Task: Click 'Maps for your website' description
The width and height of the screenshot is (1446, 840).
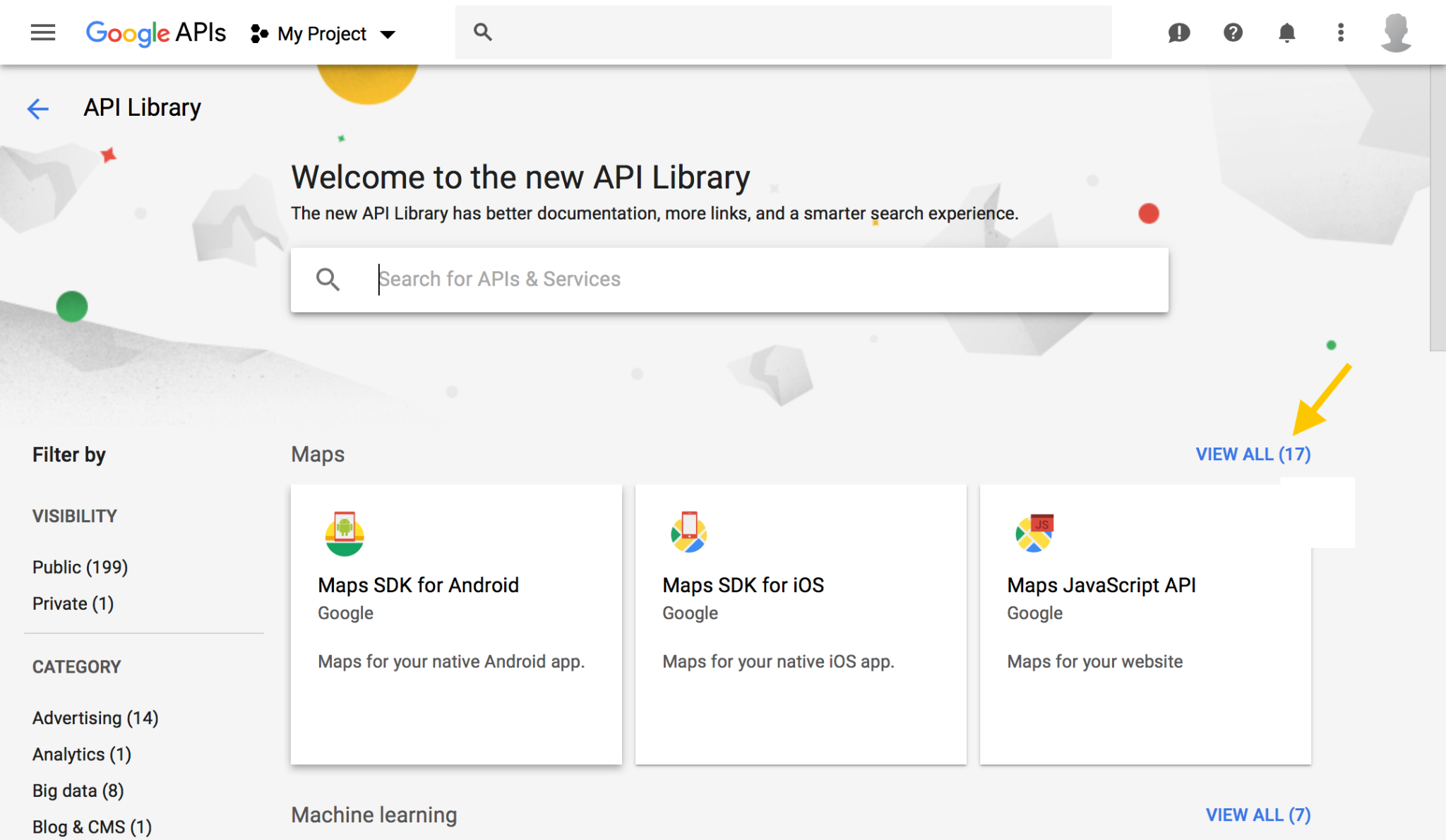Action: click(x=1095, y=661)
